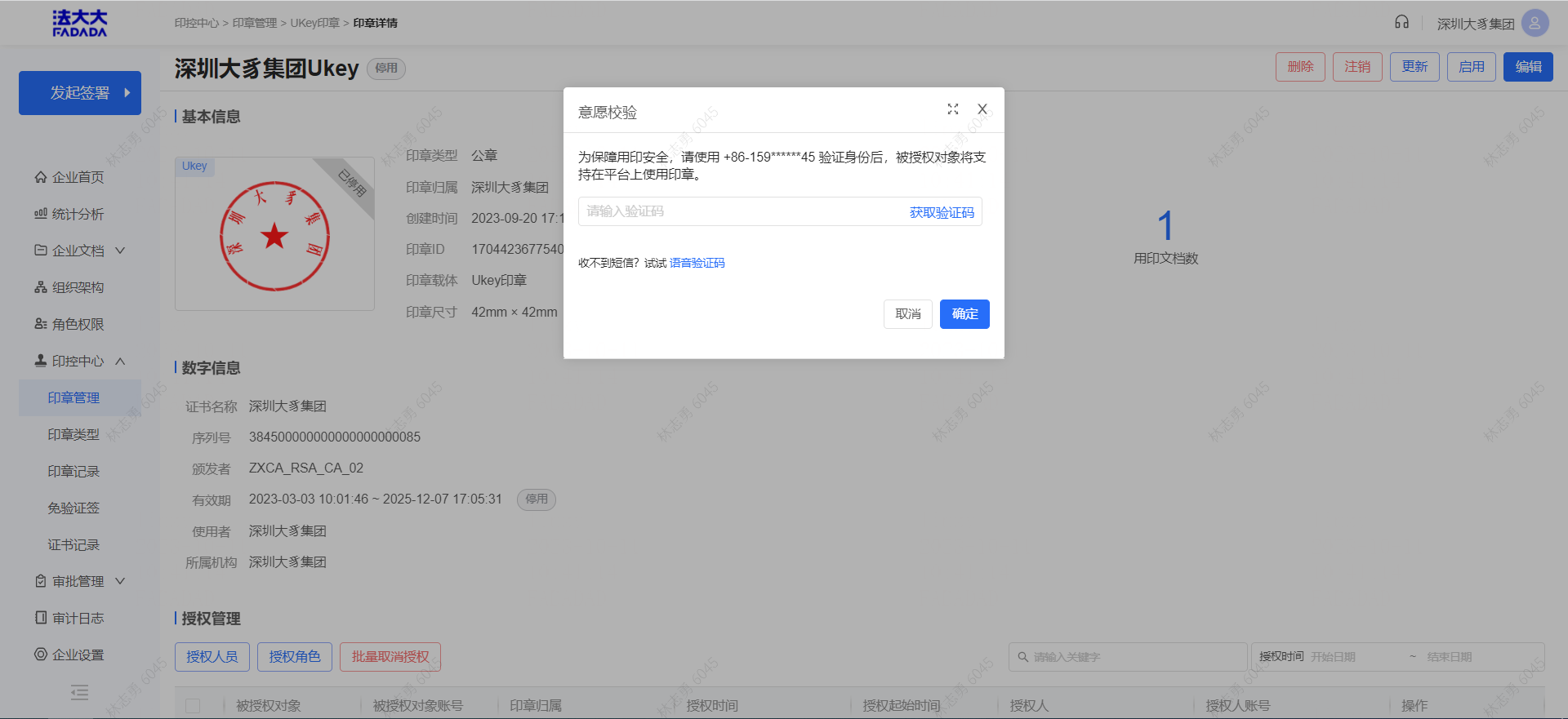
Task: Click the 审计日志 book icon
Action: pyautogui.click(x=41, y=618)
